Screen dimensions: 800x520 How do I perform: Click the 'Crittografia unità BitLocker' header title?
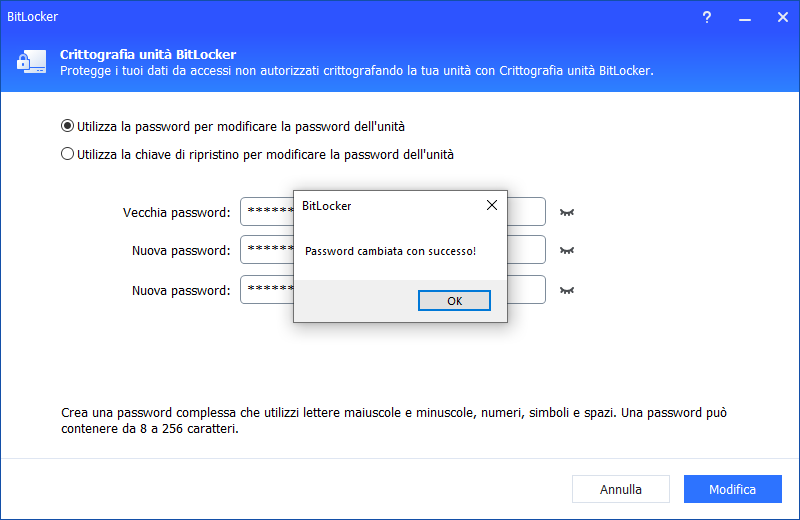(x=148, y=54)
